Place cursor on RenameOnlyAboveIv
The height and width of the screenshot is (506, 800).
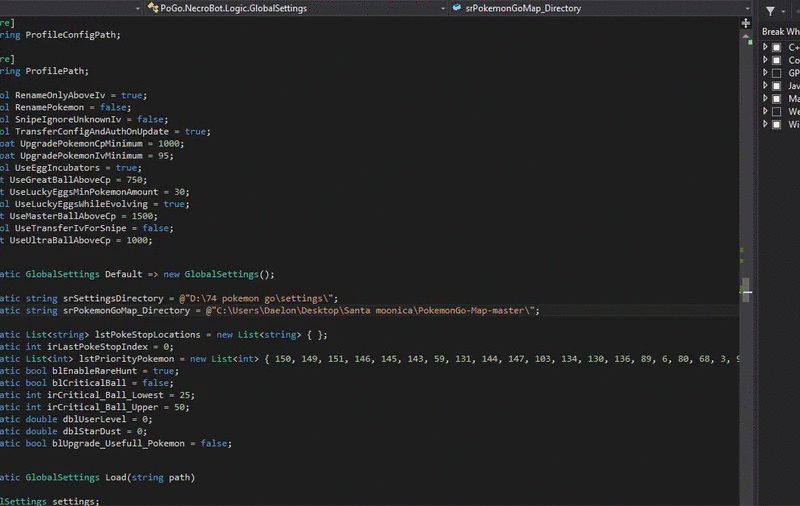(x=60, y=95)
